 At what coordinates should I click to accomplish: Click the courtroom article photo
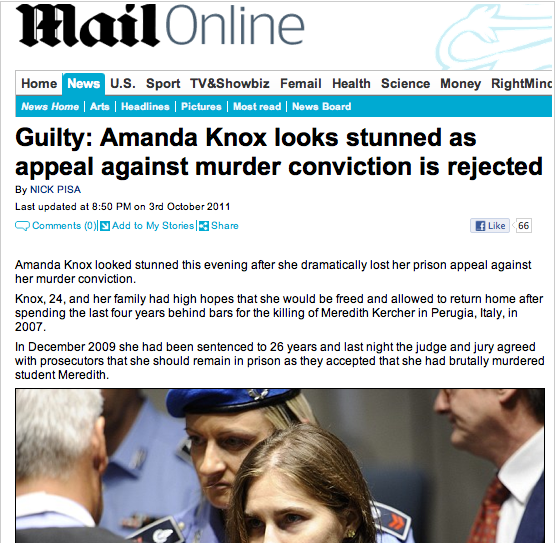pyautogui.click(x=280, y=465)
